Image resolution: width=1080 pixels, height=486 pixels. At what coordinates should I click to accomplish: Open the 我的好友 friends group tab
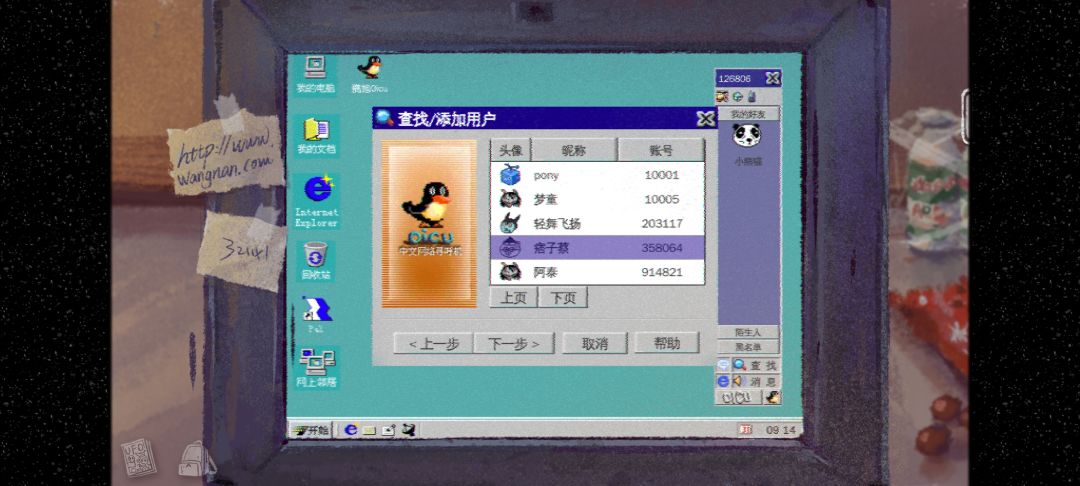[748, 114]
